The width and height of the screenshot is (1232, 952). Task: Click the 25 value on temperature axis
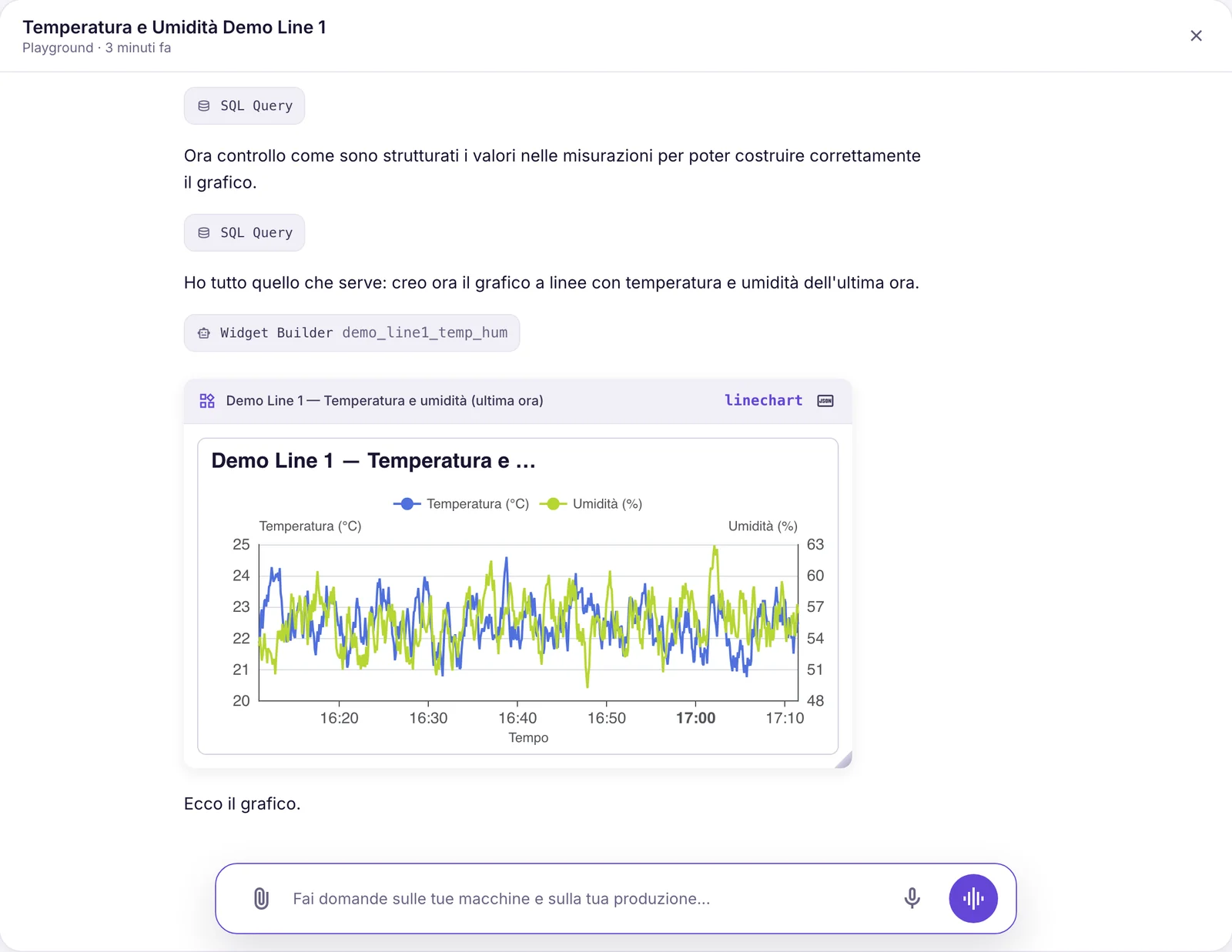[x=241, y=545]
